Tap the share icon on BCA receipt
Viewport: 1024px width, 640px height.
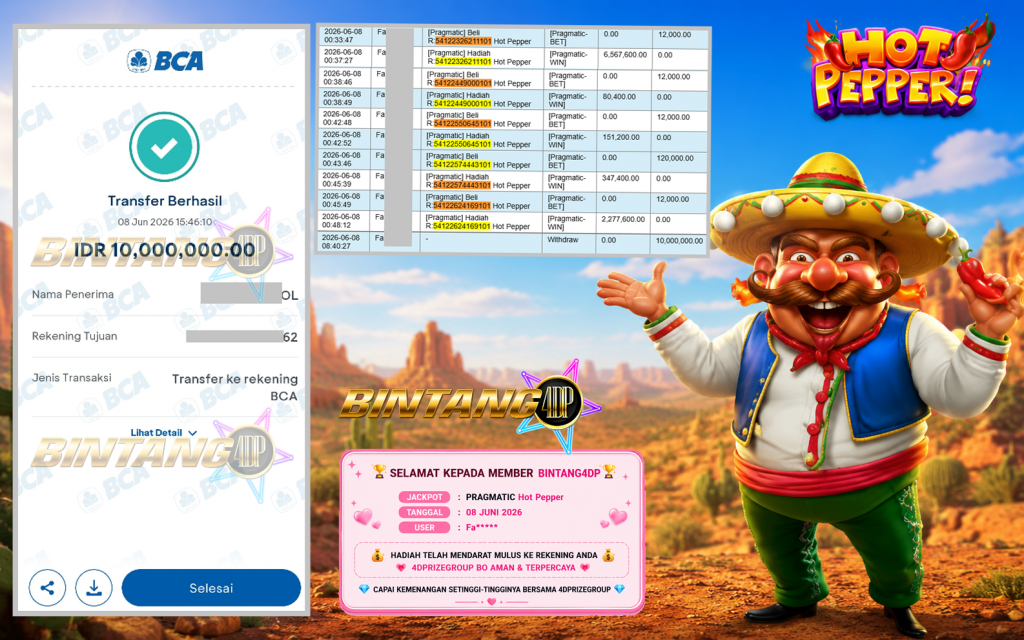click(47, 588)
